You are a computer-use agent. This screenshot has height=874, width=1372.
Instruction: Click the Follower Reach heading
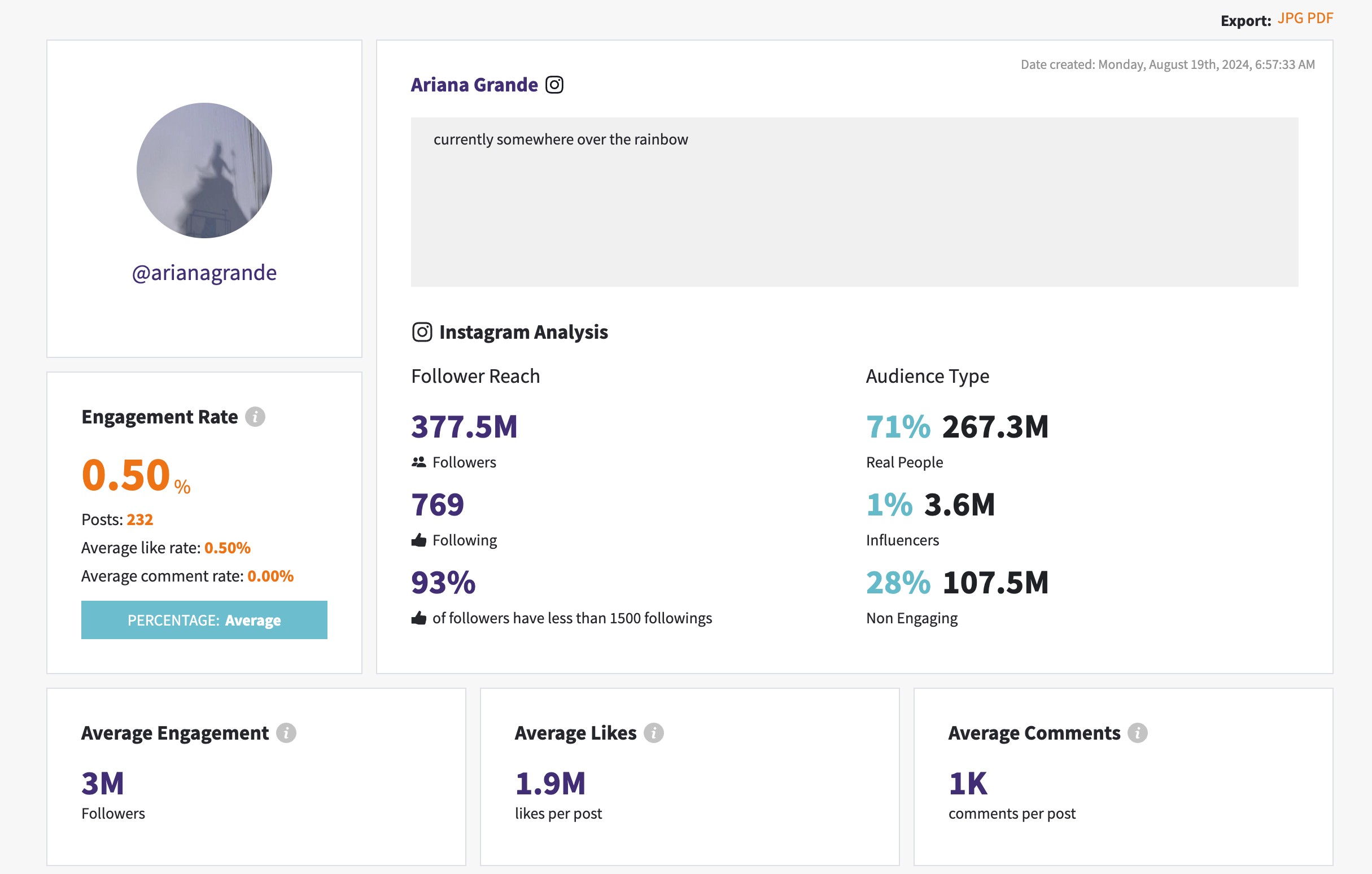(x=475, y=377)
